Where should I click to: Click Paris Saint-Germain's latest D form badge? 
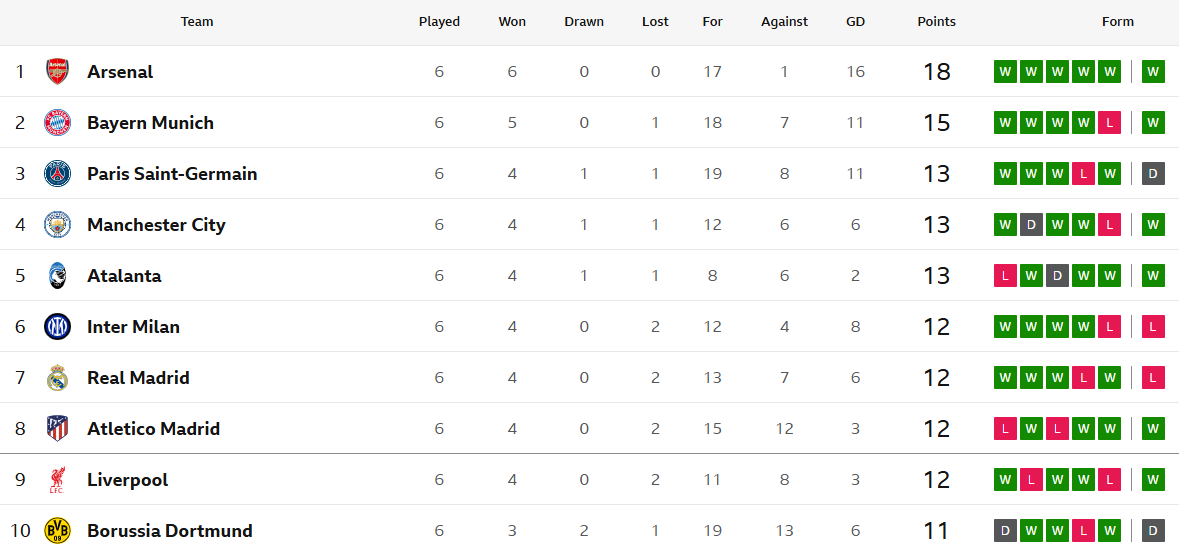pyautogui.click(x=1153, y=173)
